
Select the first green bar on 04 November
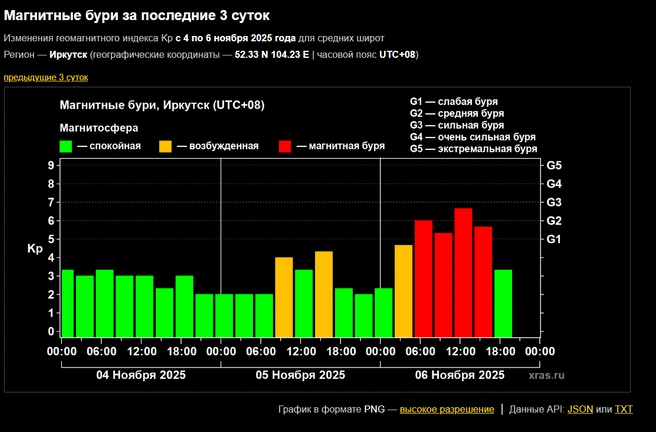[68, 303]
